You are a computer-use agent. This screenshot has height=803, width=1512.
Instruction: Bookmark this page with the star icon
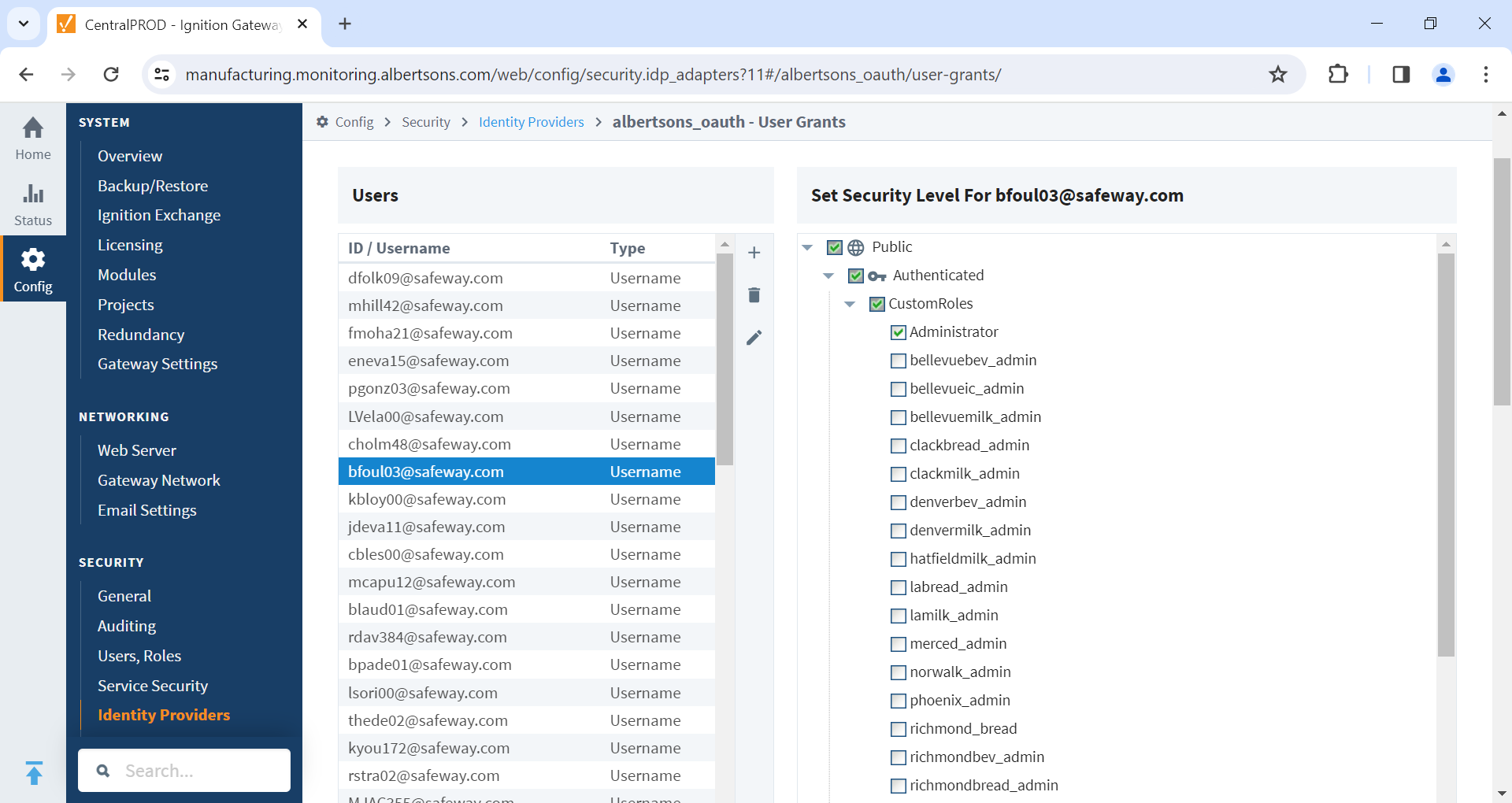(x=1277, y=74)
